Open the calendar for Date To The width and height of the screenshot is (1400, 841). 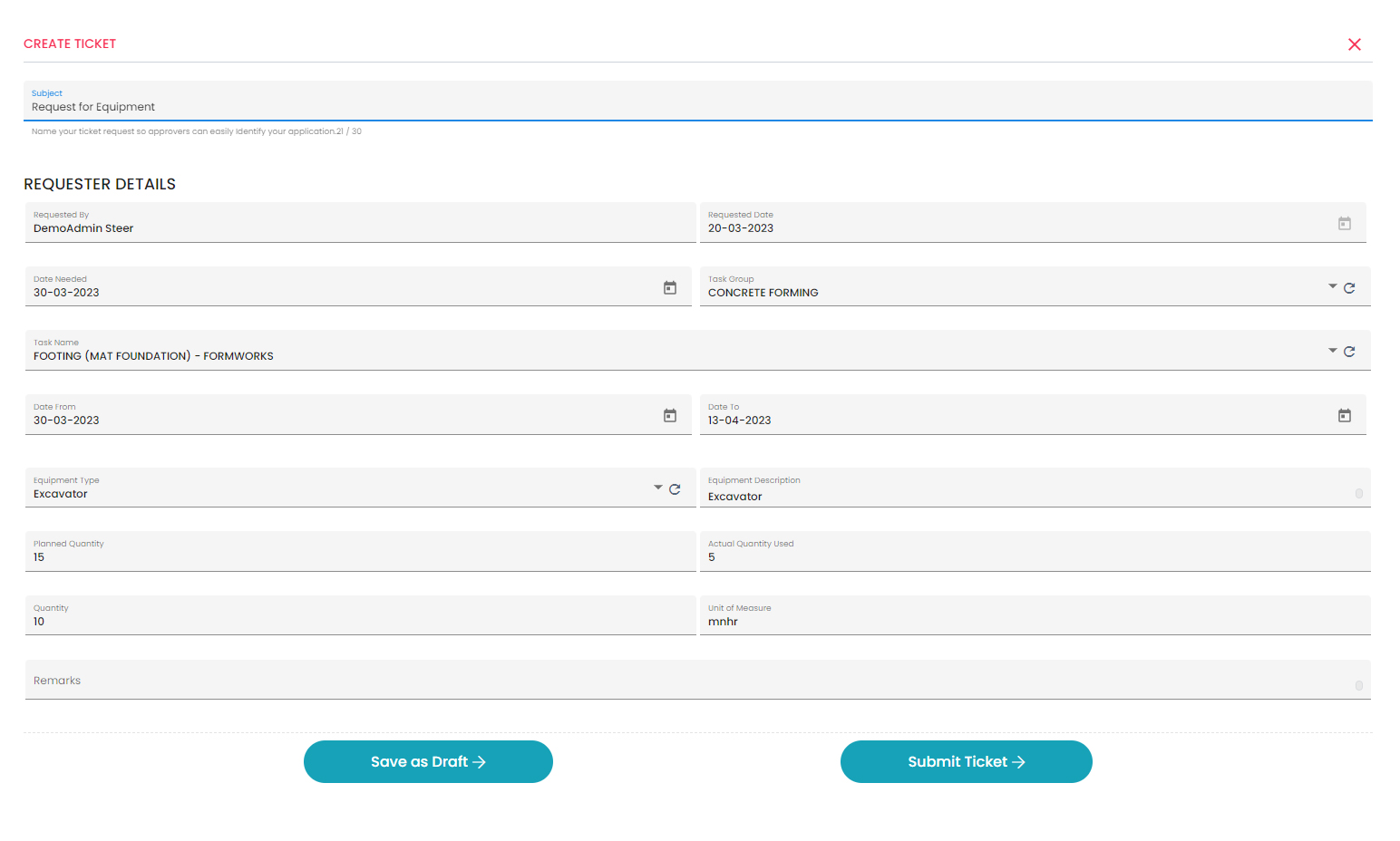pyautogui.click(x=1344, y=415)
